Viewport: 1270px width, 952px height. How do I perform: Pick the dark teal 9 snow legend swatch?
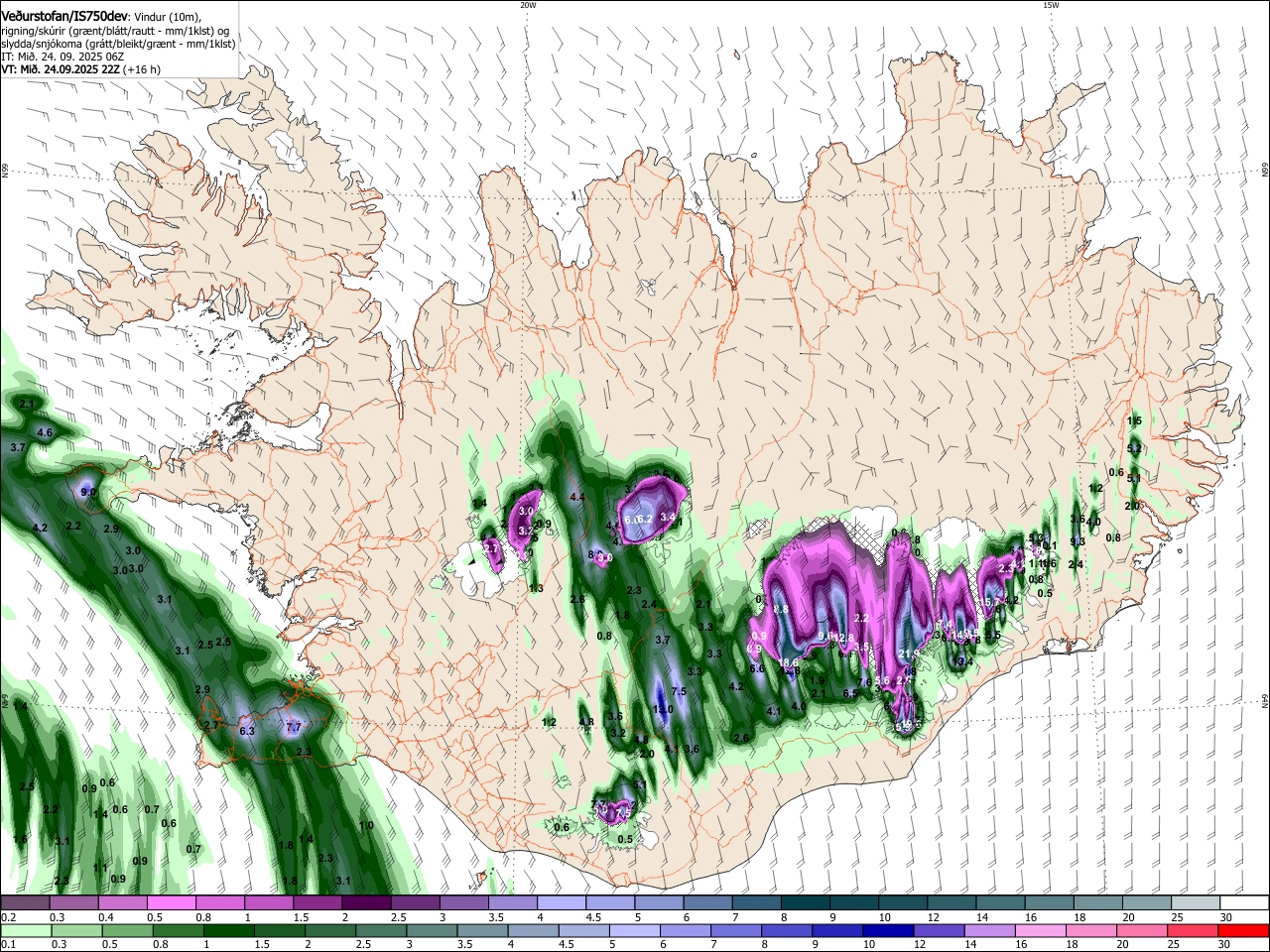854,903
